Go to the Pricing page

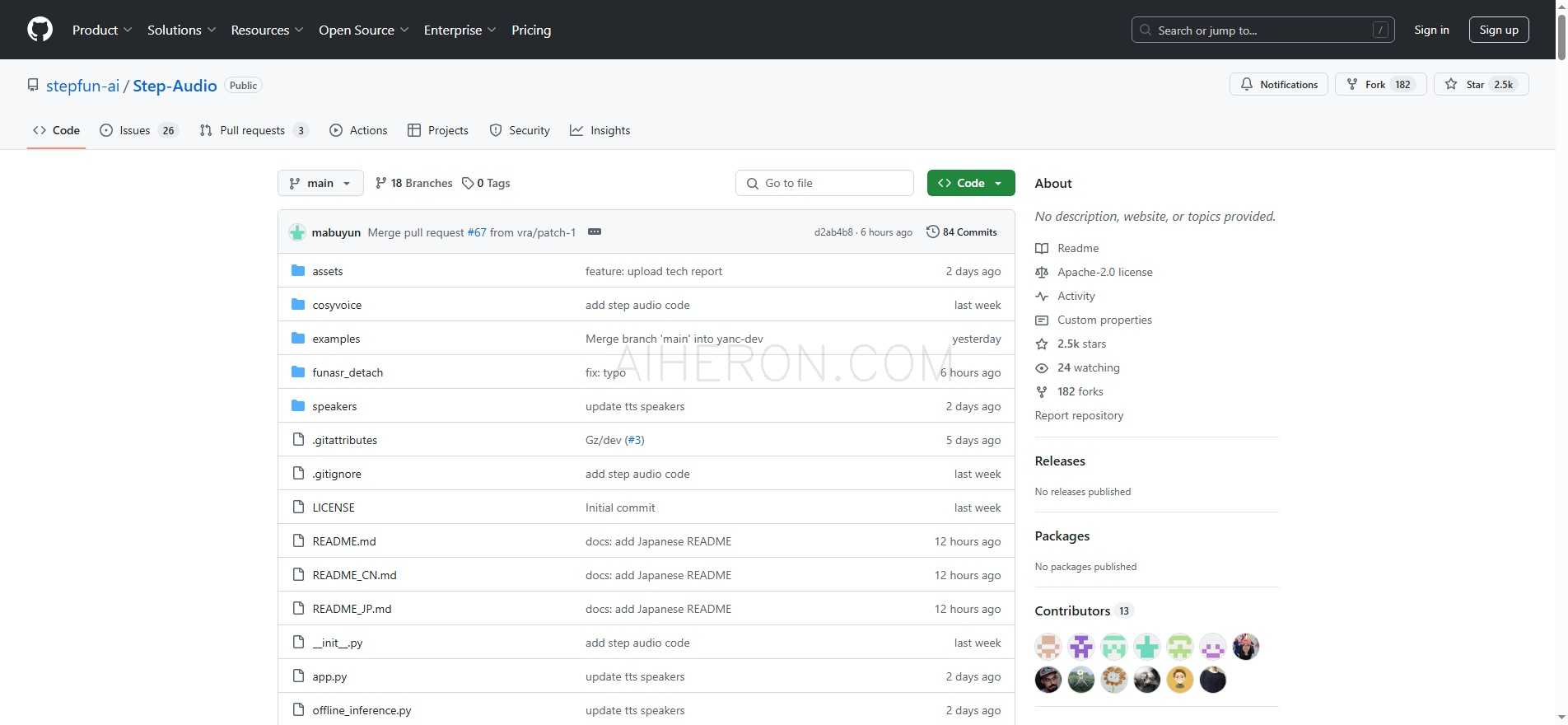coord(531,30)
